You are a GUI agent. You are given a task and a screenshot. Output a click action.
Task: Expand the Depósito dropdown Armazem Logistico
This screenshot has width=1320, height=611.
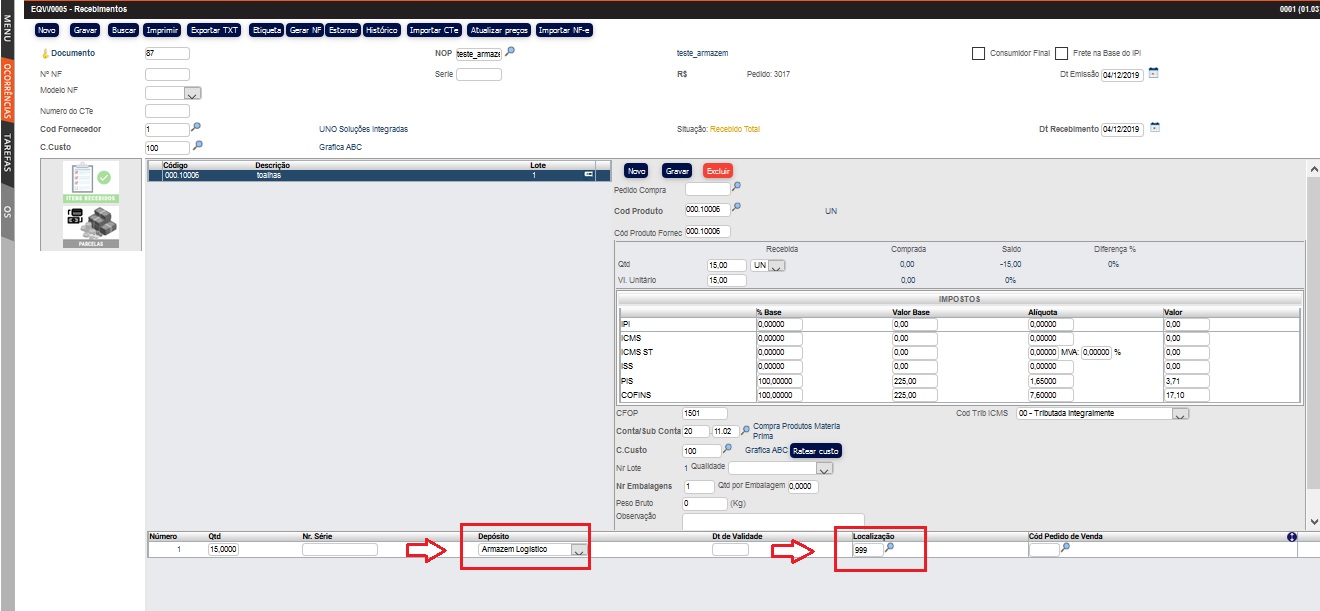[579, 550]
